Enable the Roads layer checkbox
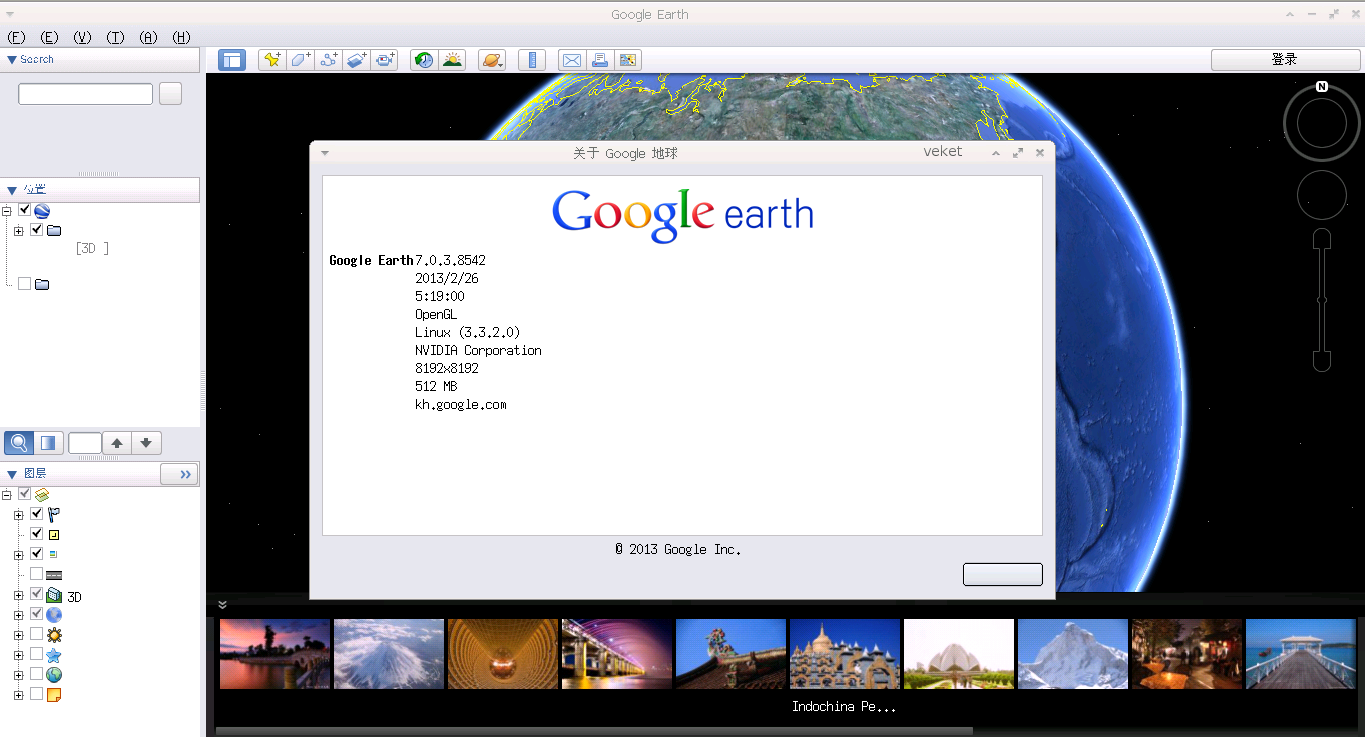Viewport: 1365px width, 737px height. 36,573
